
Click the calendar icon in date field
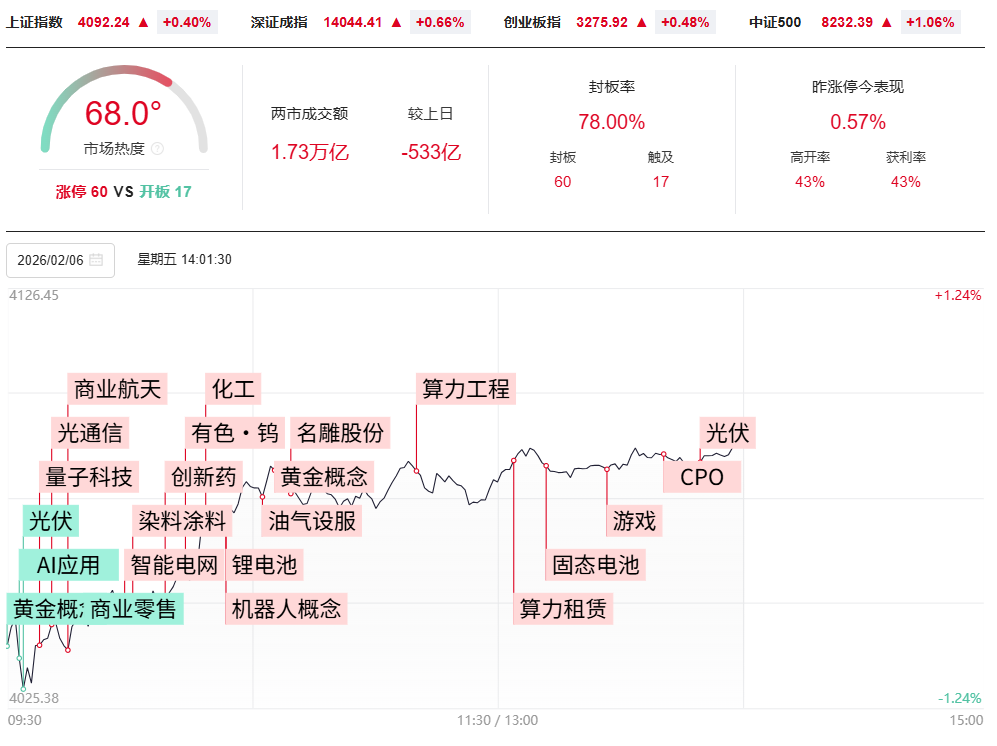tap(96, 260)
